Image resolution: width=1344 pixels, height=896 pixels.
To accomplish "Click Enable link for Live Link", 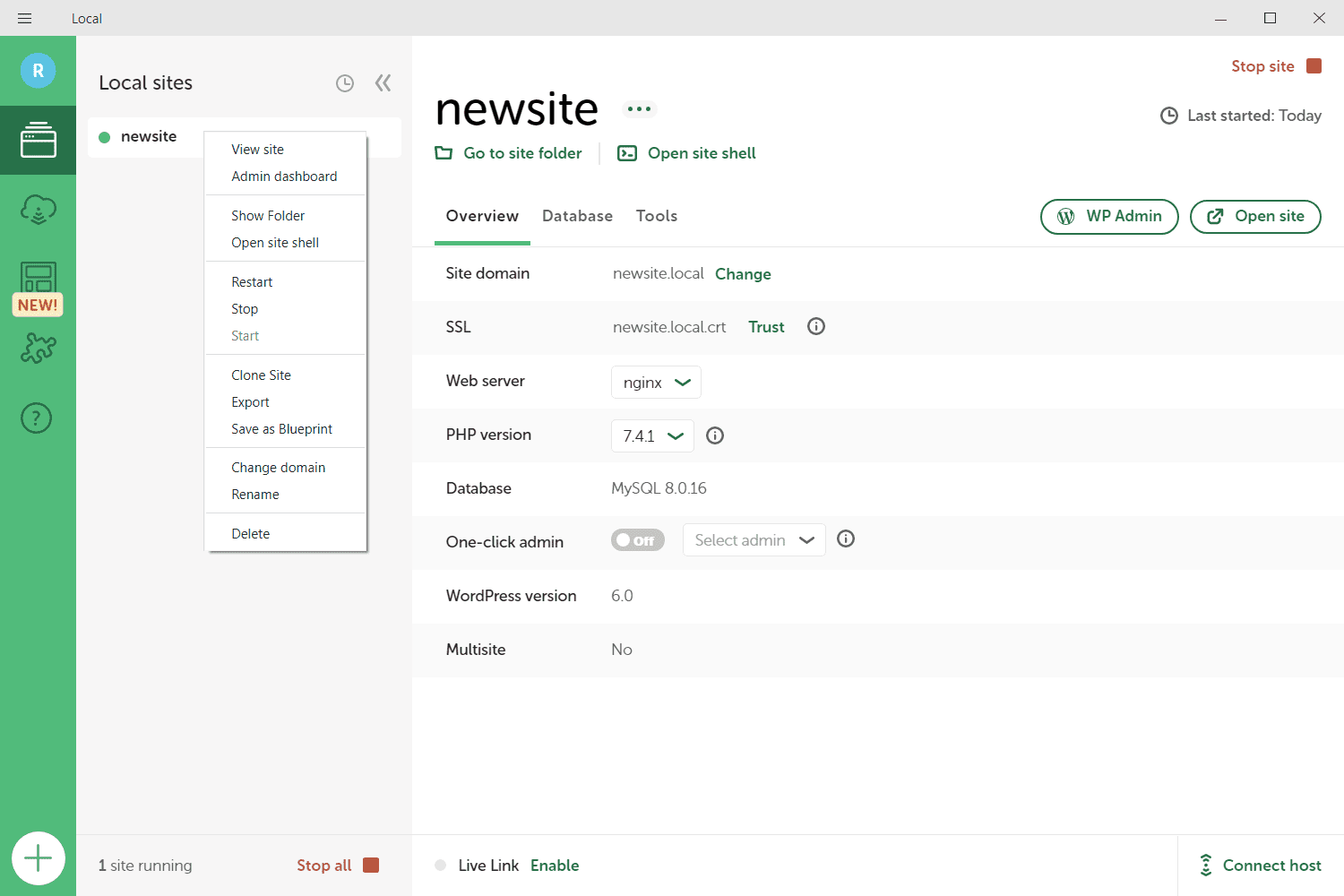I will point(555,866).
